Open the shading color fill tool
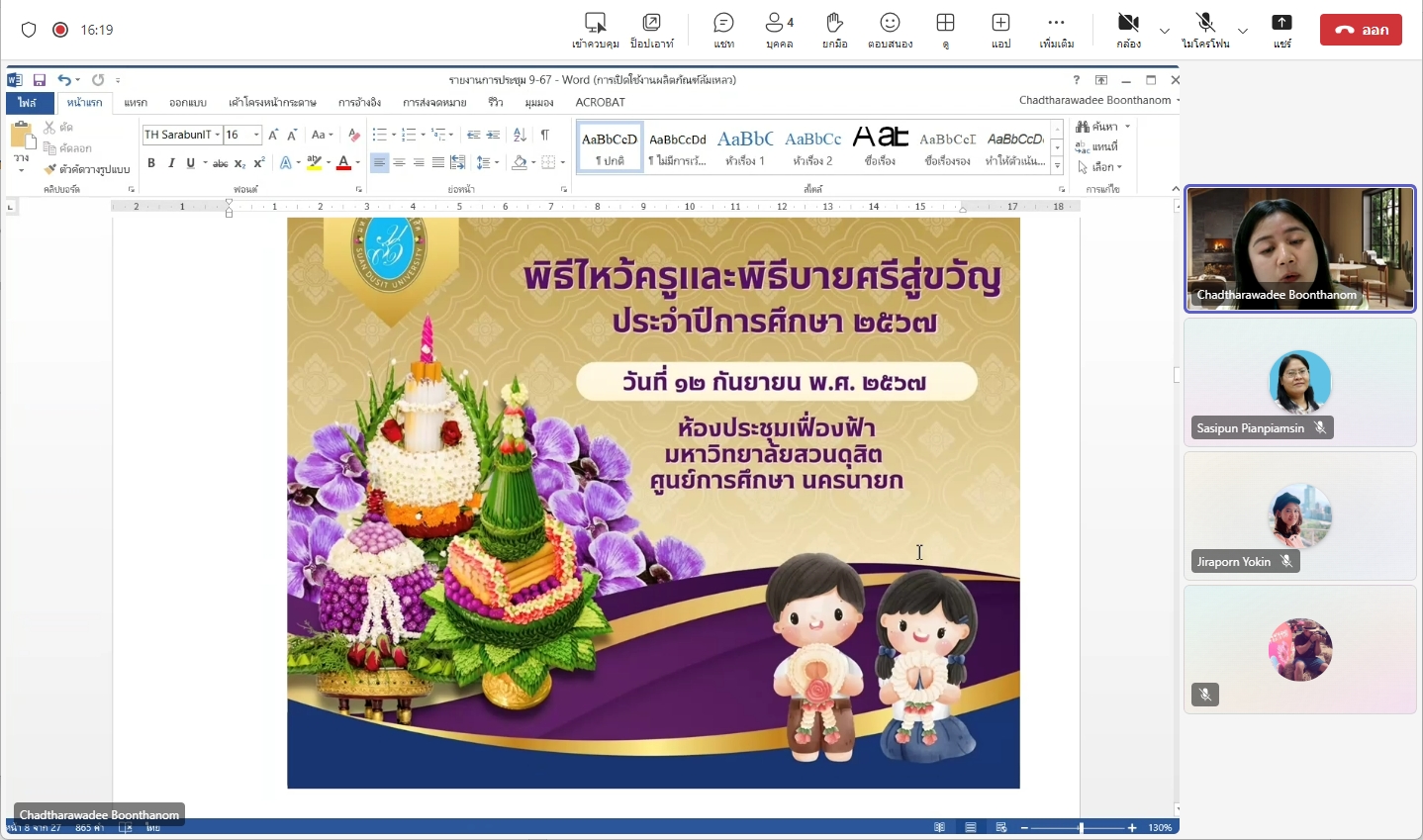This screenshot has height=840, width=1423. [x=520, y=163]
